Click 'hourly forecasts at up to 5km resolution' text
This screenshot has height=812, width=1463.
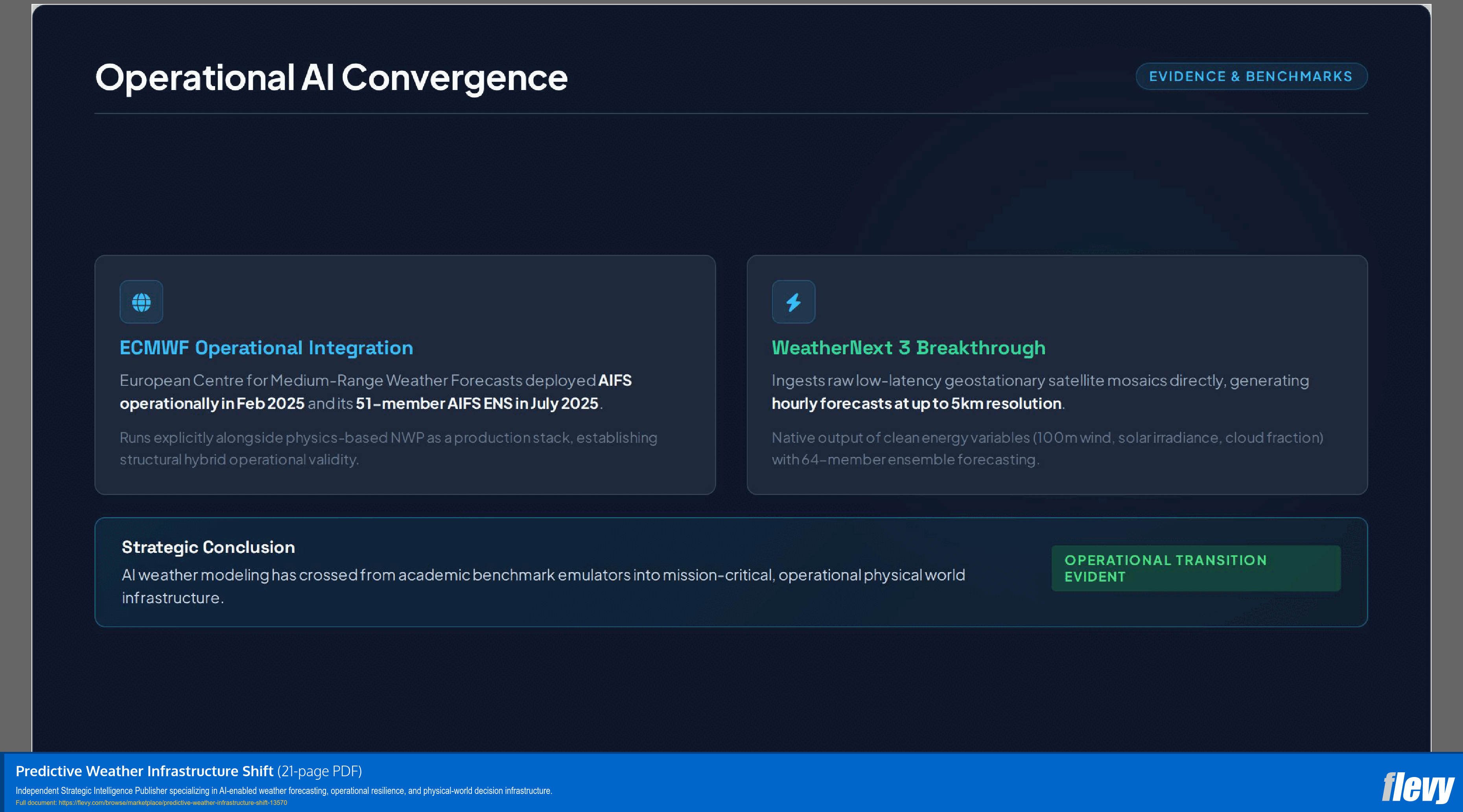917,403
